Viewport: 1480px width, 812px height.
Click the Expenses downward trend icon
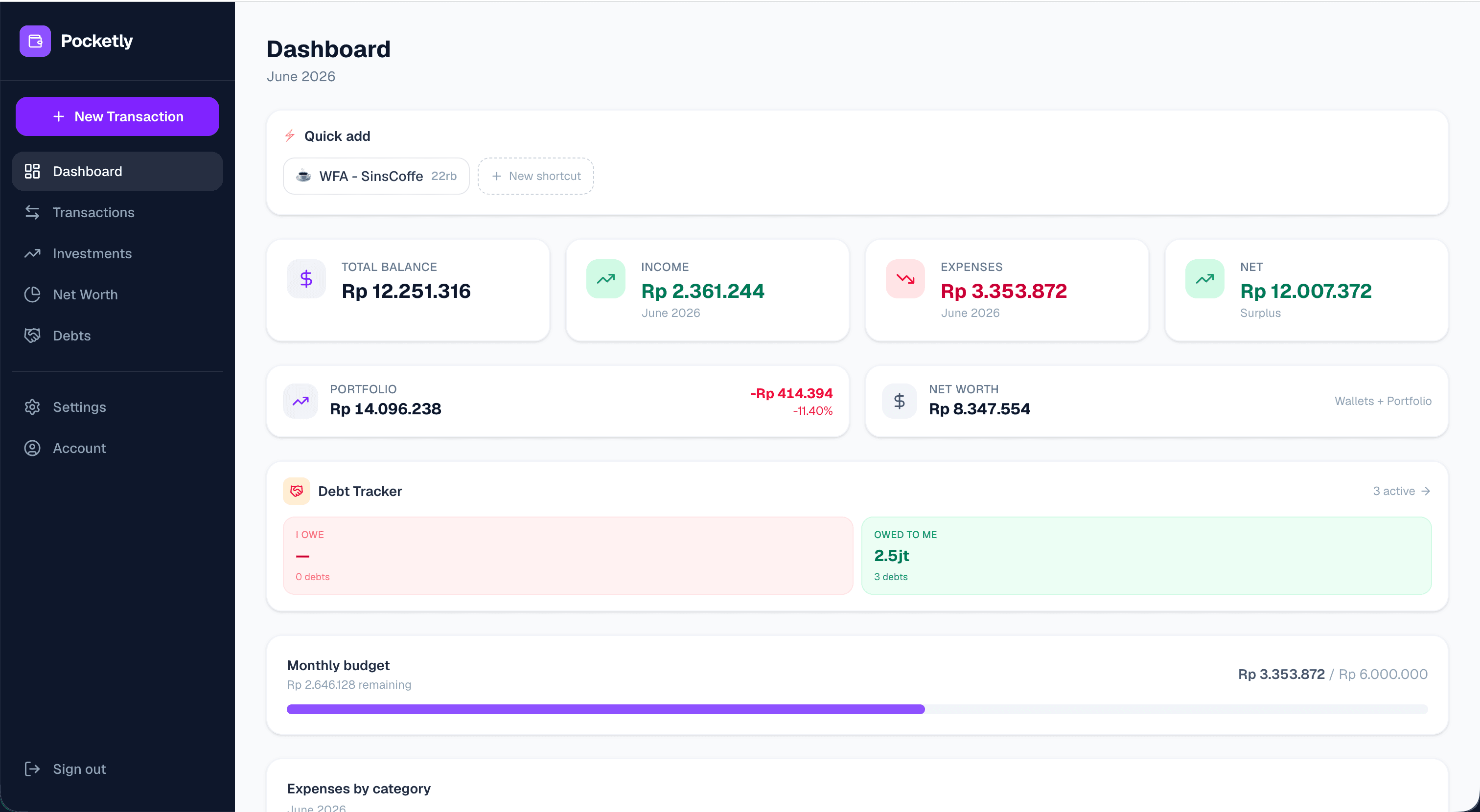[x=905, y=279]
